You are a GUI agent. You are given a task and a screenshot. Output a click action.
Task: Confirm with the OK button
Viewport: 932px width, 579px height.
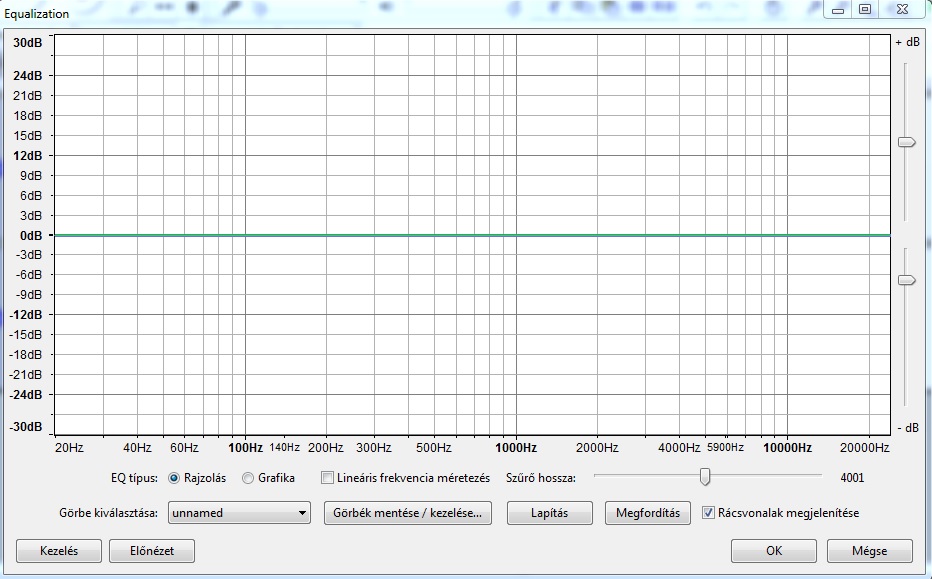click(x=773, y=551)
